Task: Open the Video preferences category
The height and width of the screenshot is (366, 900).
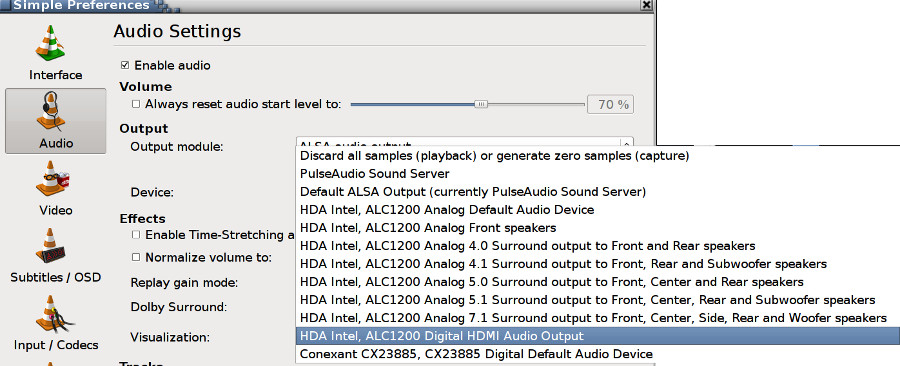Action: (x=56, y=188)
